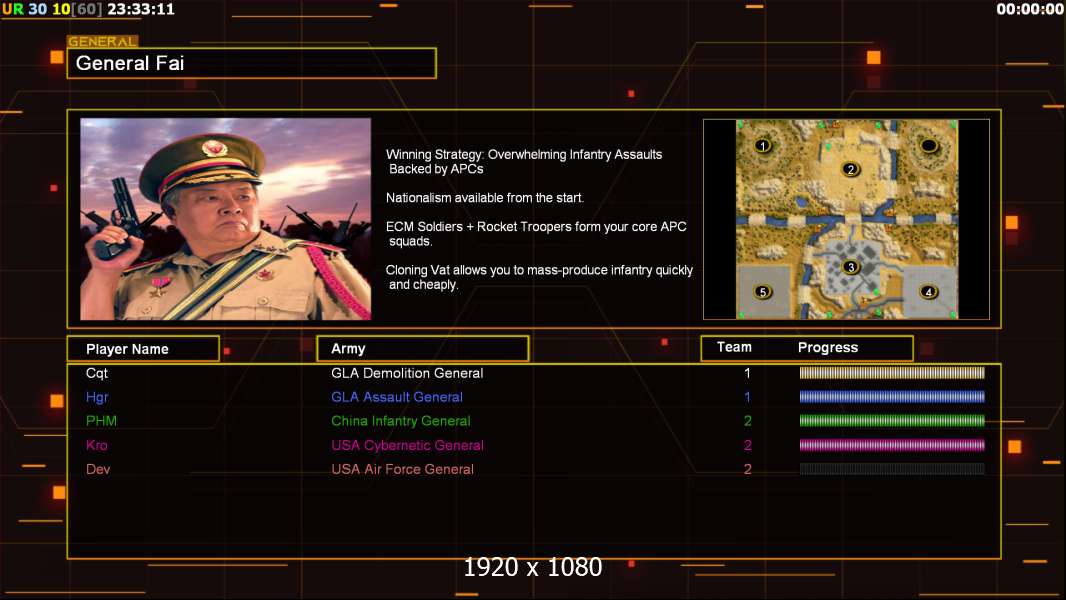This screenshot has height=600, width=1066.
Task: Click the Cloning Vat description line
Action: click(x=539, y=277)
